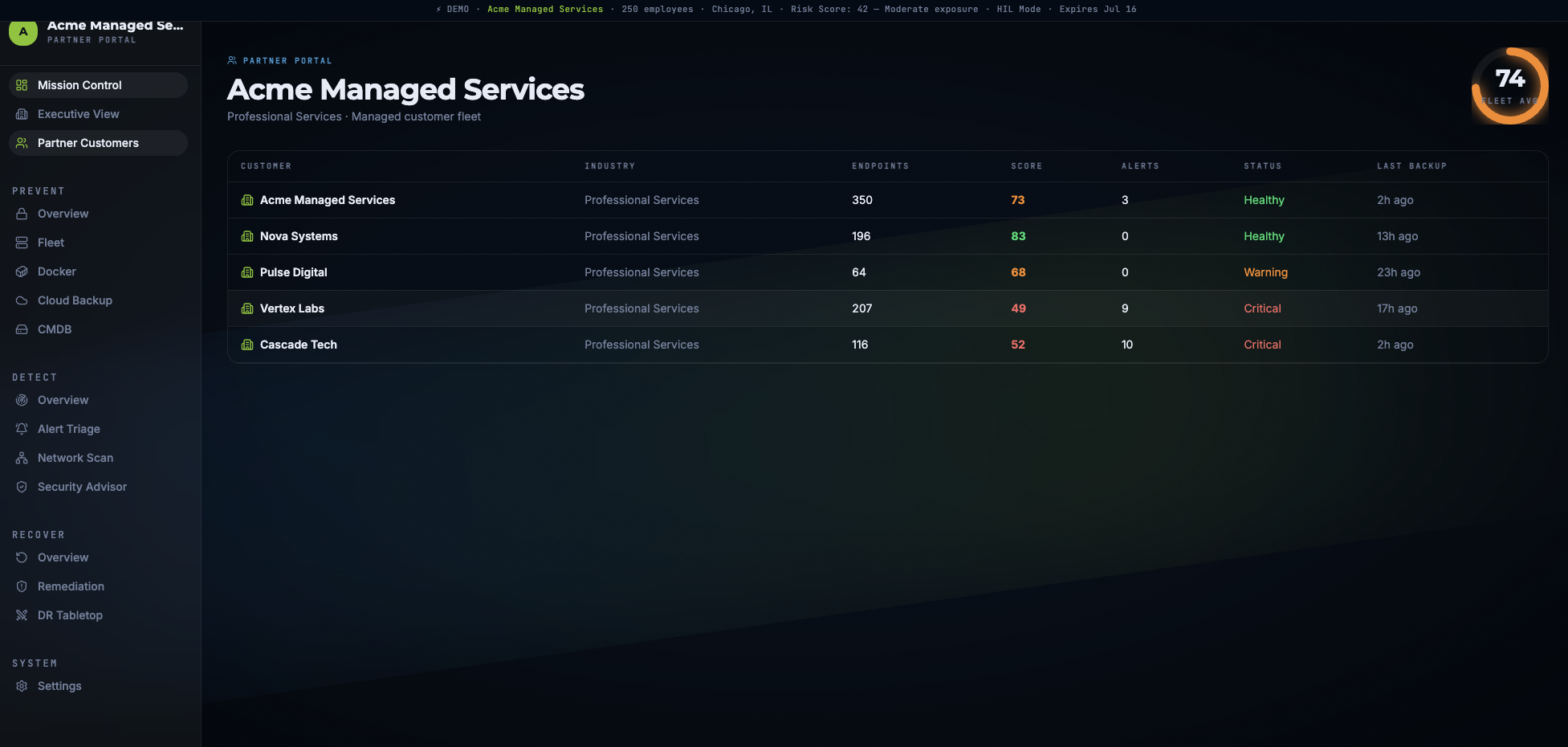This screenshot has width=1568, height=747.
Task: Click CMDB in sidebar
Action: (98, 329)
